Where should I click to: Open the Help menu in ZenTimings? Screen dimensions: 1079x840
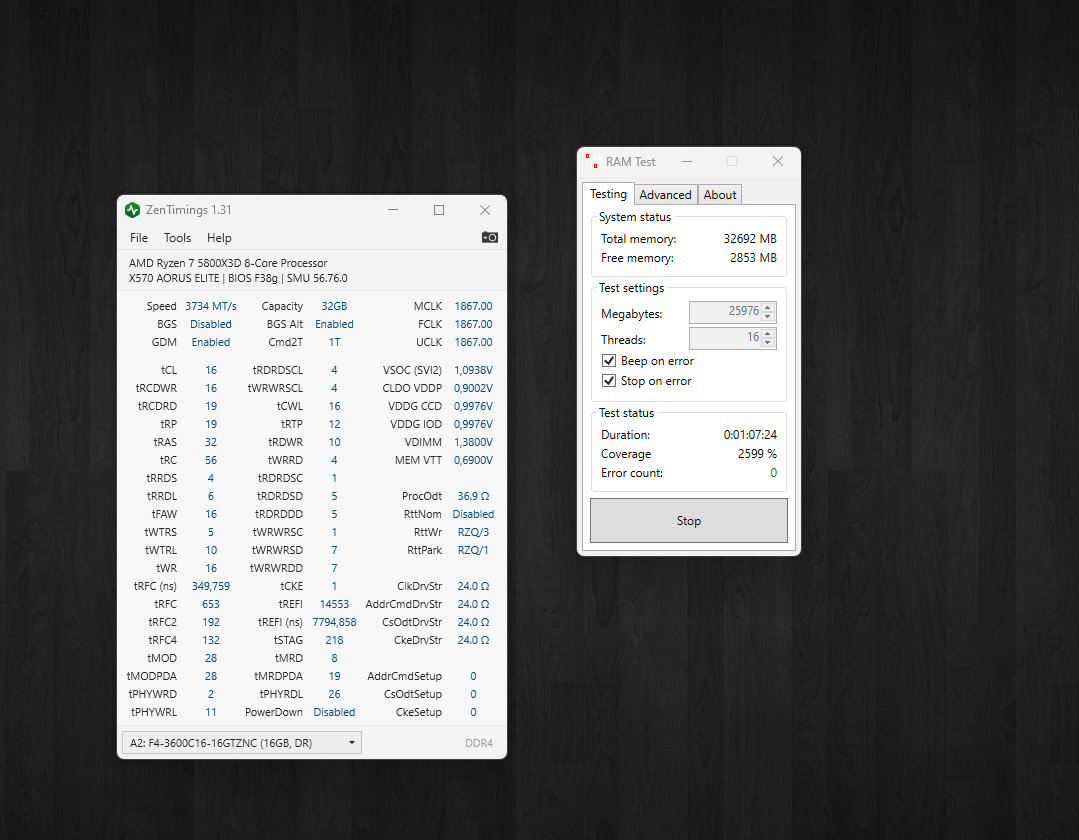coord(219,237)
